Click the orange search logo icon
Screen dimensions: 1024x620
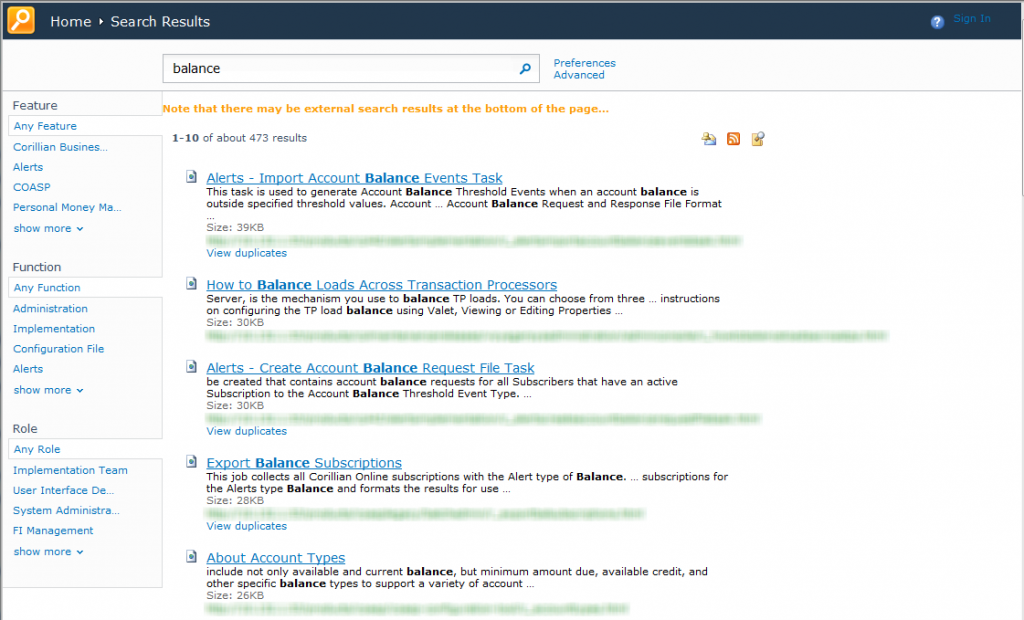(x=21, y=20)
